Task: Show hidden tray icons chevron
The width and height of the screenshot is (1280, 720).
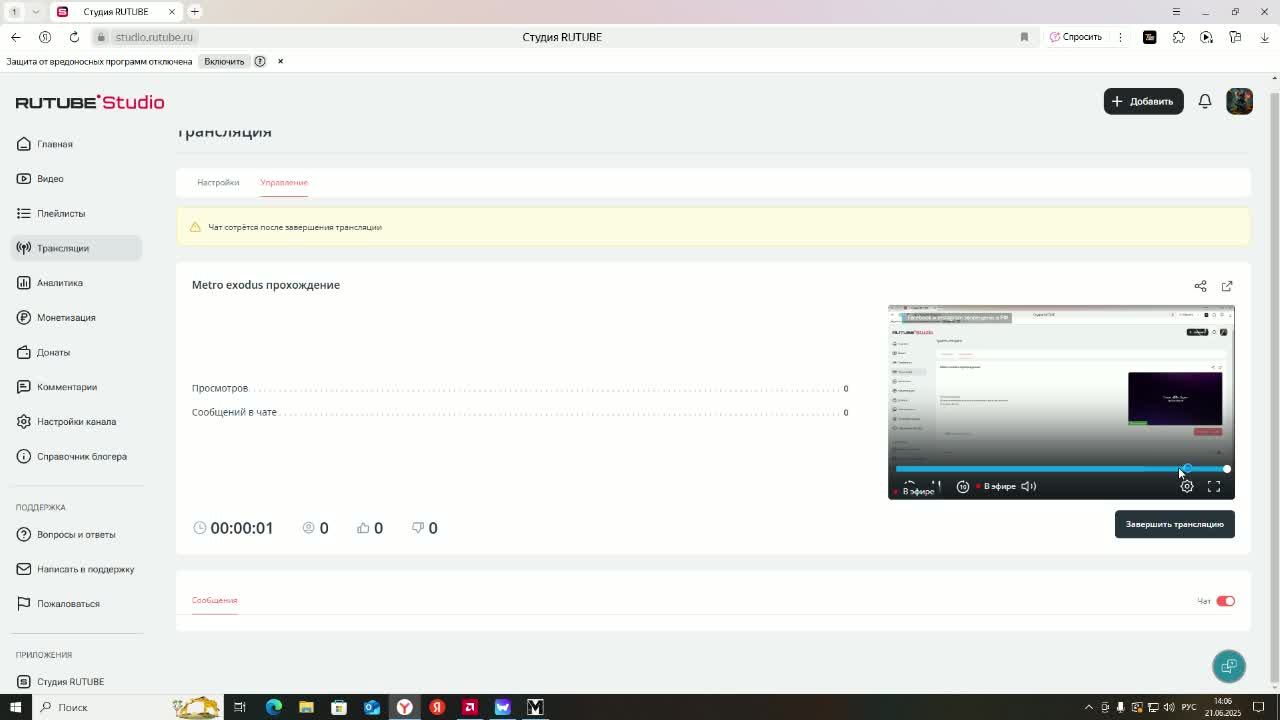Action: 1089,707
